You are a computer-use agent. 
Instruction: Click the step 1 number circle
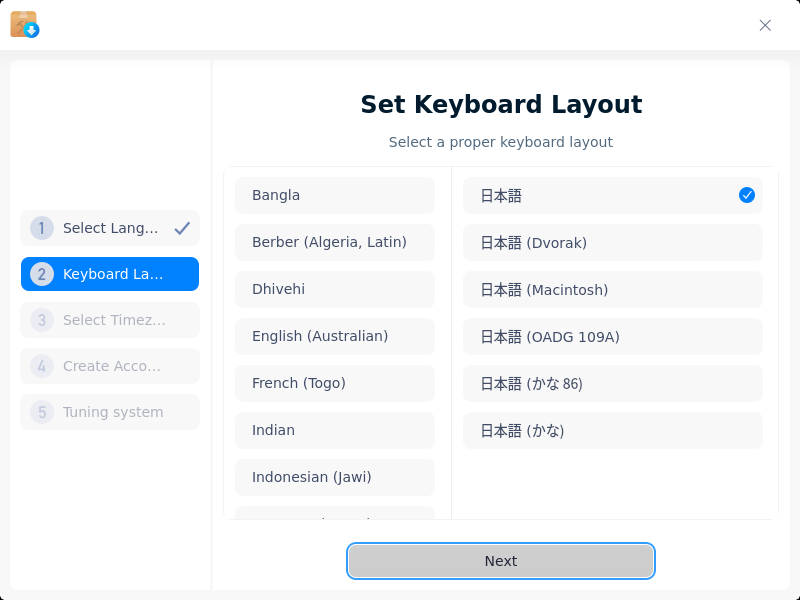coord(42,228)
